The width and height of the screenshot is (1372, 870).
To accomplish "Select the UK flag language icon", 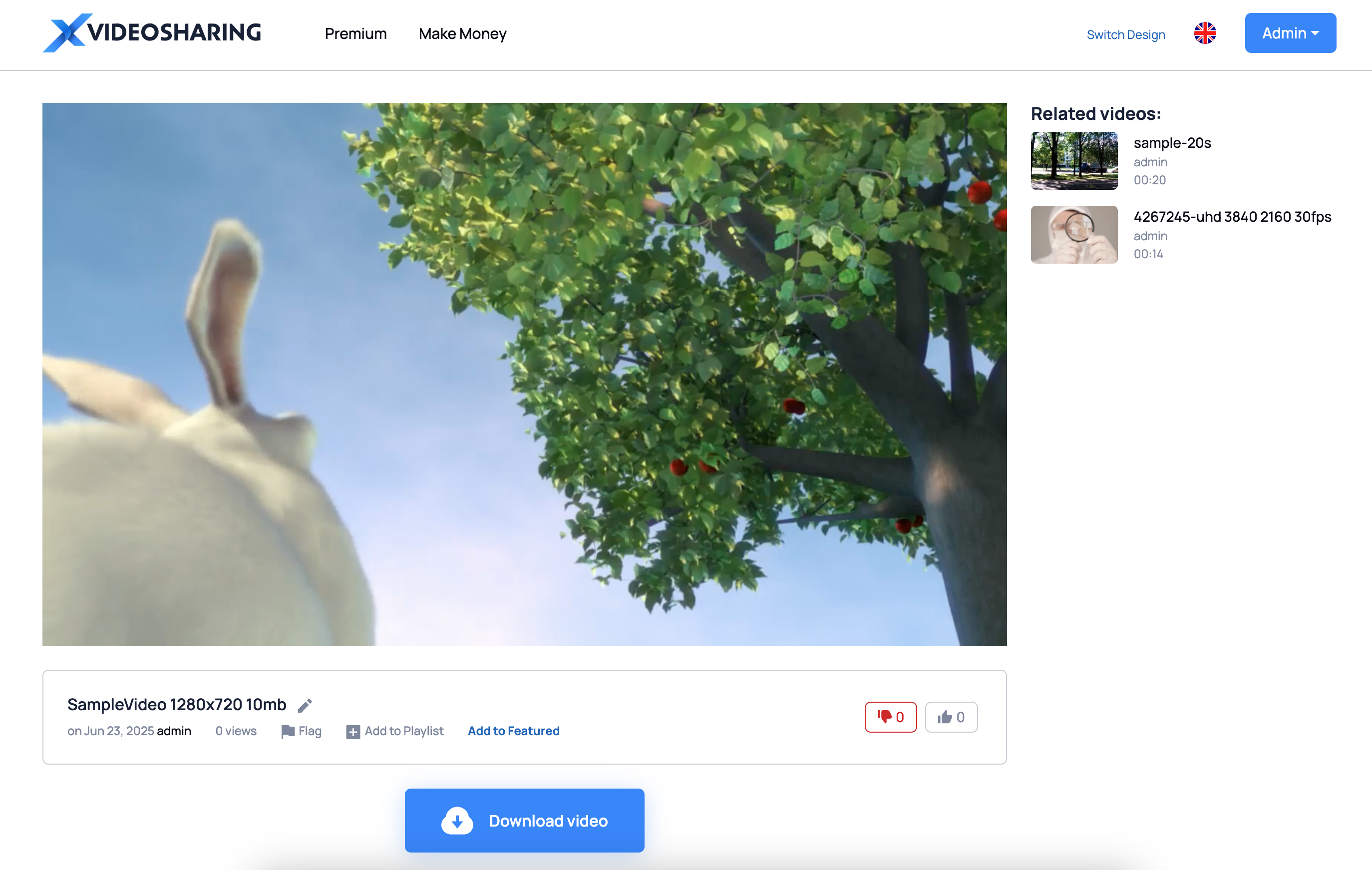I will point(1204,33).
